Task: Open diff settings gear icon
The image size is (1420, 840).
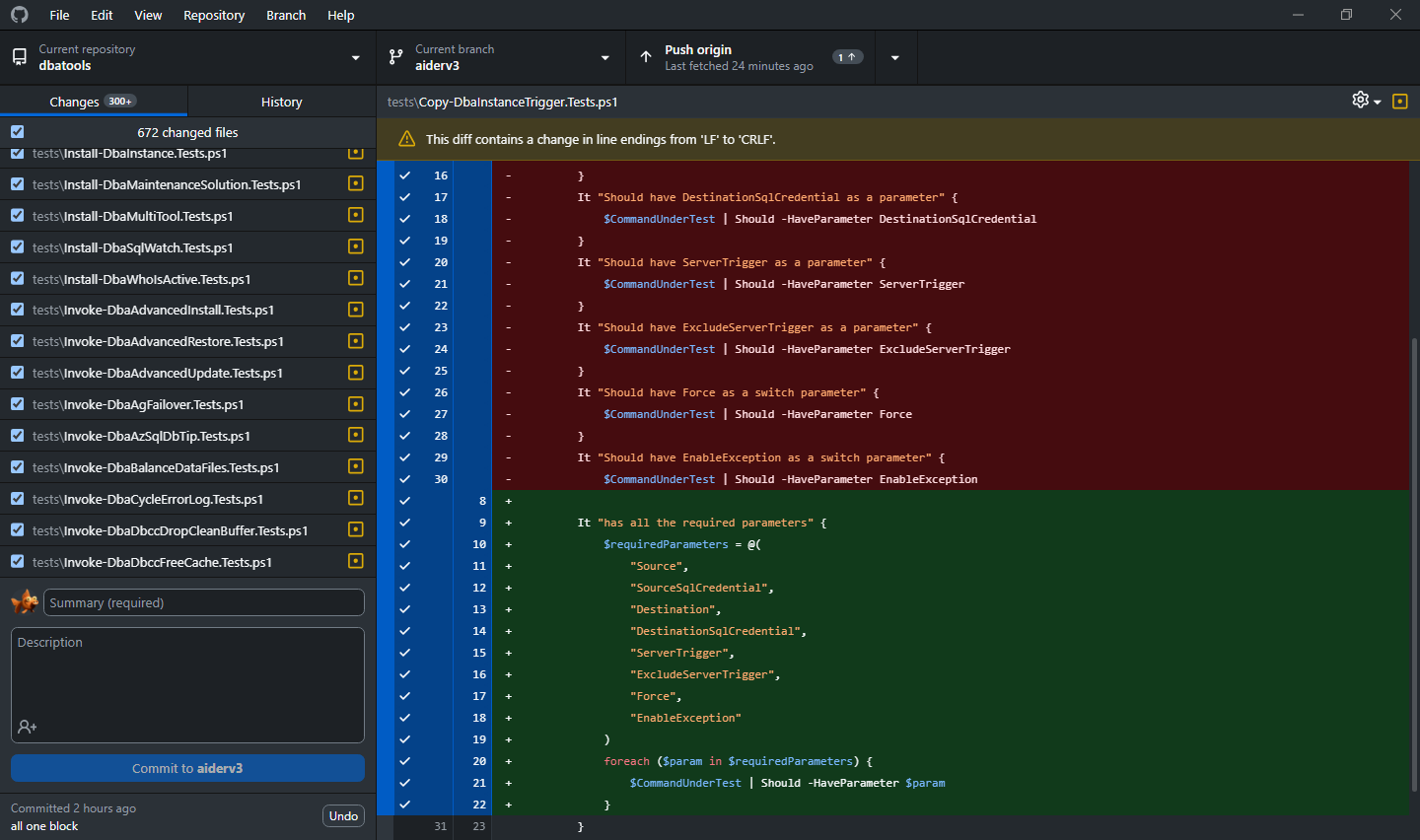Action: tap(1361, 100)
